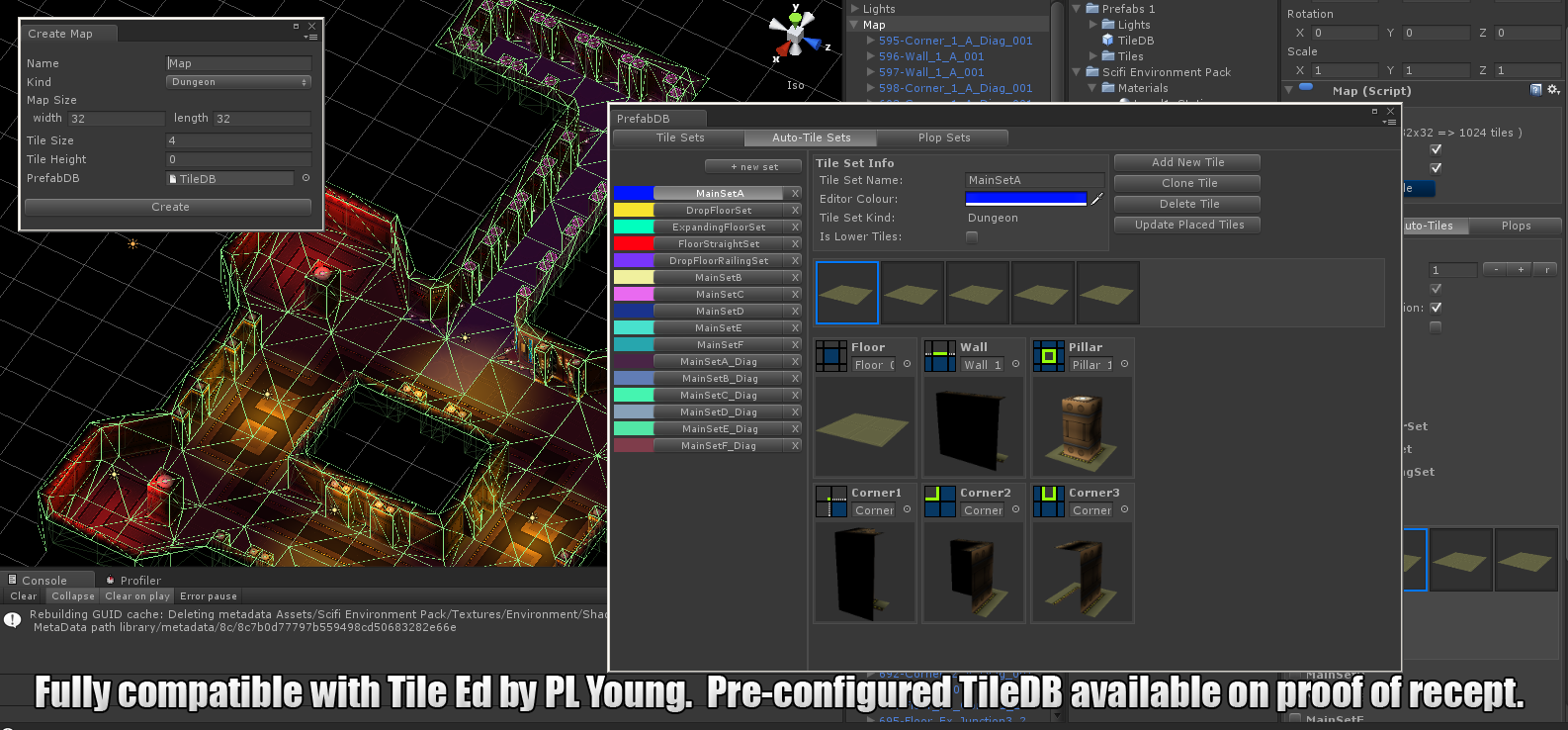Screen dimensions: 1568x730
Task: Remove MainSetF_Diag using its X button
Action: 795,445
